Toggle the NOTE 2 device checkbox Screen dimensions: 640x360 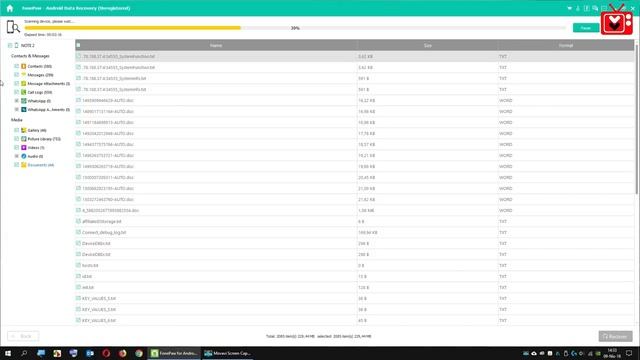10,45
